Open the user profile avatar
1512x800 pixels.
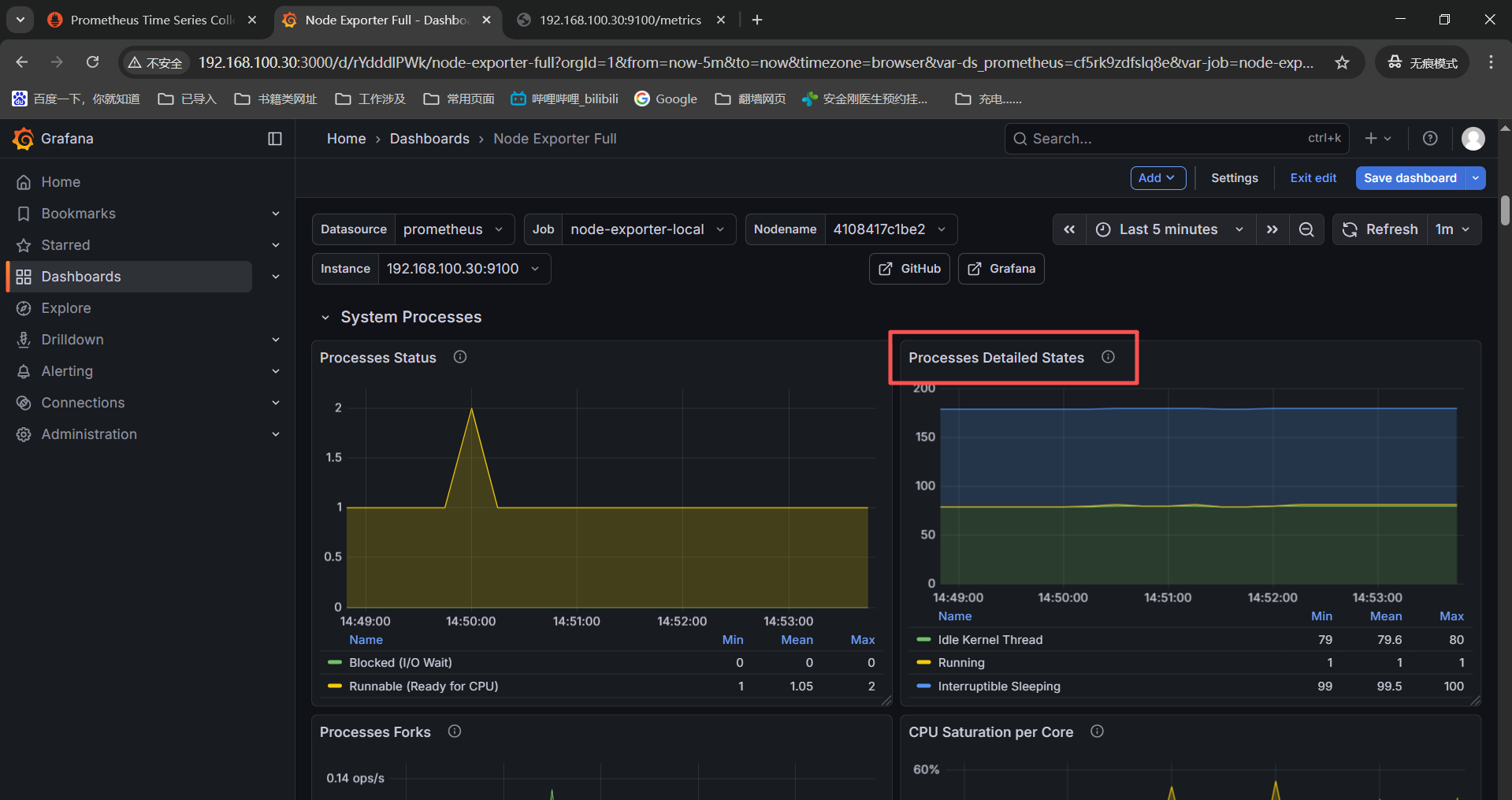[1473, 139]
